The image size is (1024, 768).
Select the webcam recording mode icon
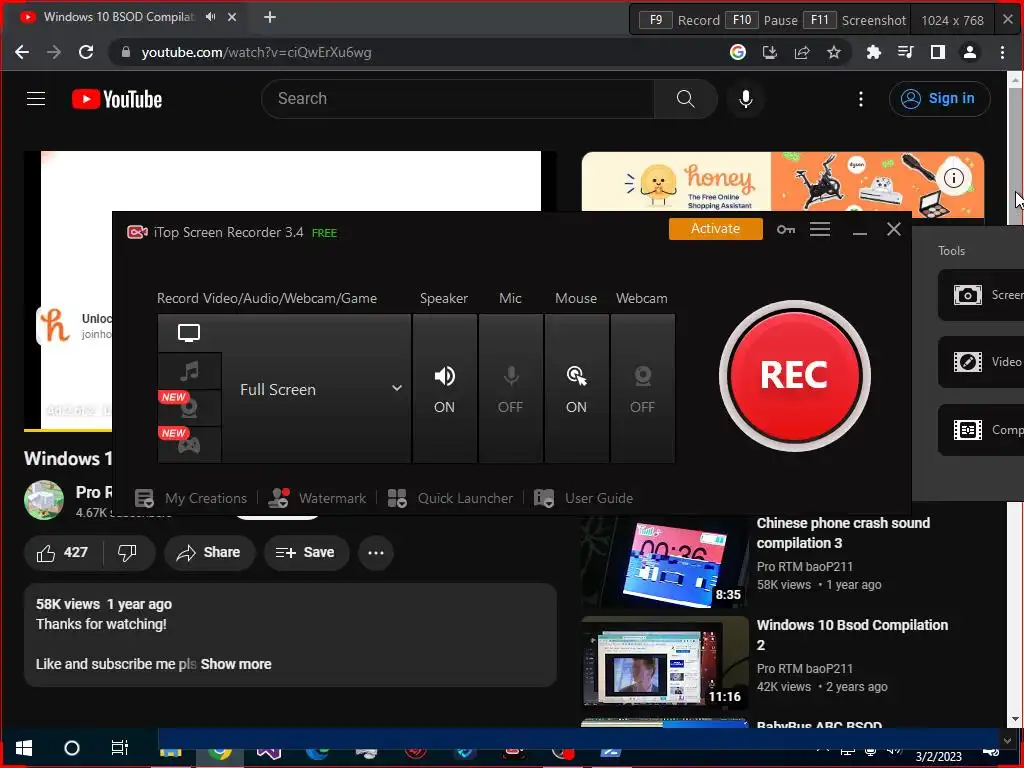coord(189,408)
